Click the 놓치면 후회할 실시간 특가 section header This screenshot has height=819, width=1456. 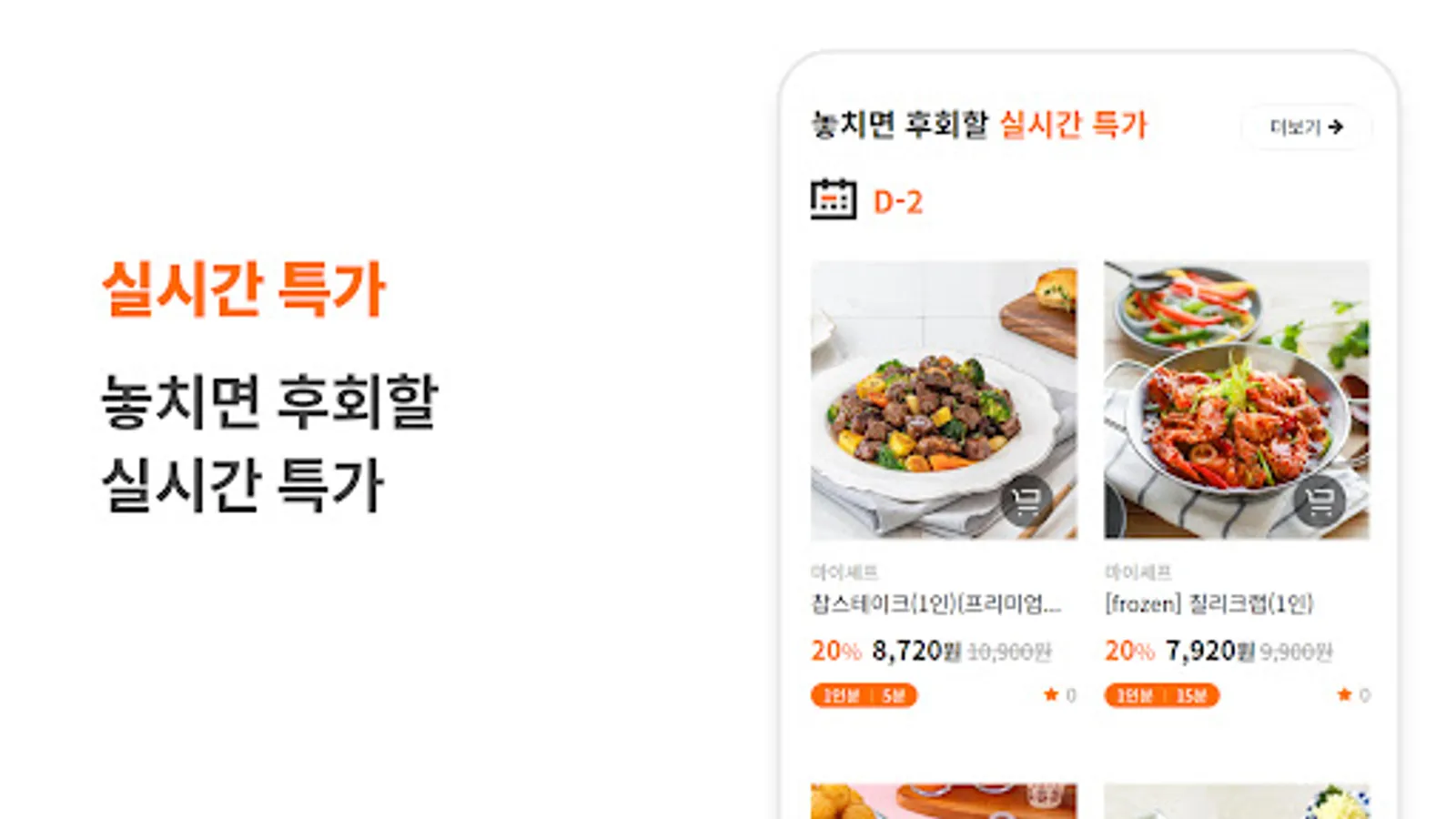coord(979,125)
